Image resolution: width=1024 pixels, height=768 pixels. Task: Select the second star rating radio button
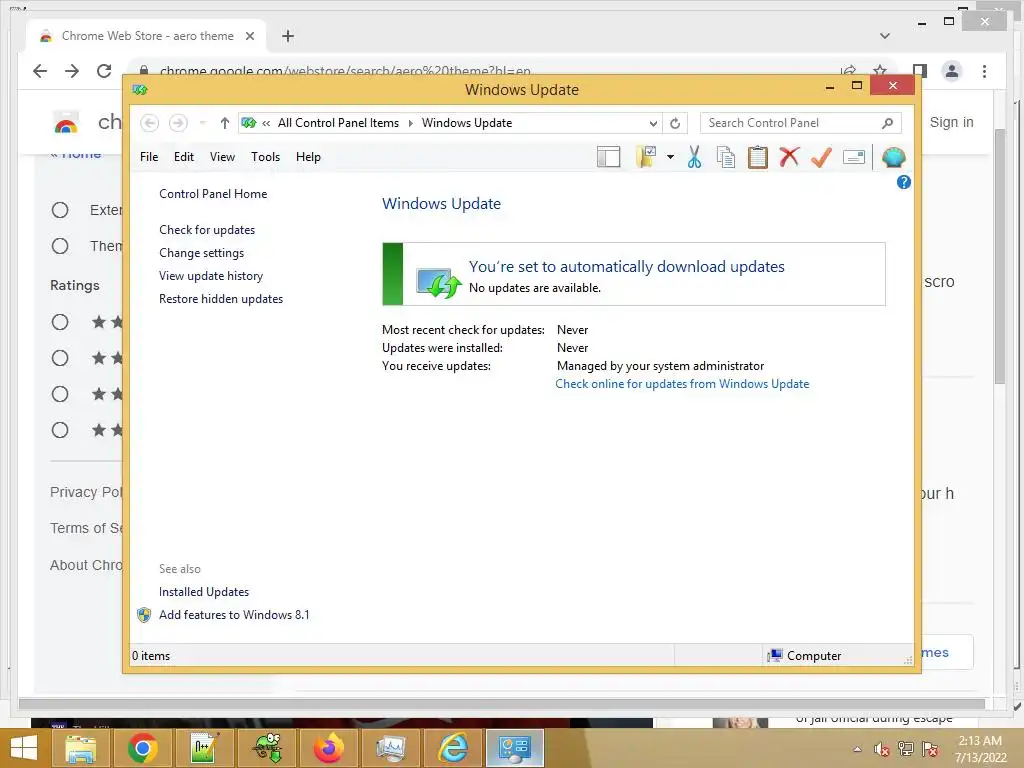click(x=60, y=358)
